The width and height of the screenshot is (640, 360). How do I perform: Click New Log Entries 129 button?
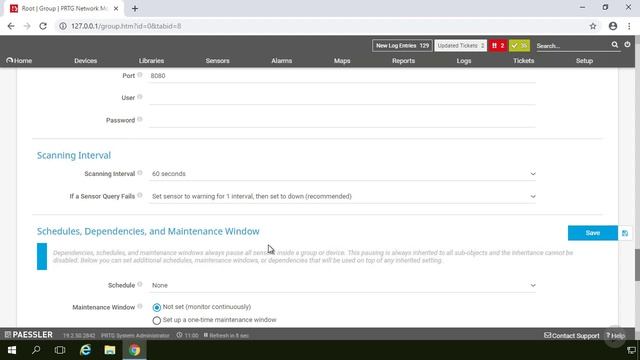click(402, 45)
